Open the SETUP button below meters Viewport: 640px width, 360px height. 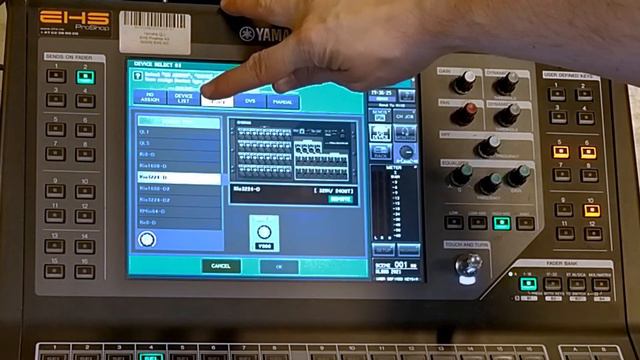383,249
